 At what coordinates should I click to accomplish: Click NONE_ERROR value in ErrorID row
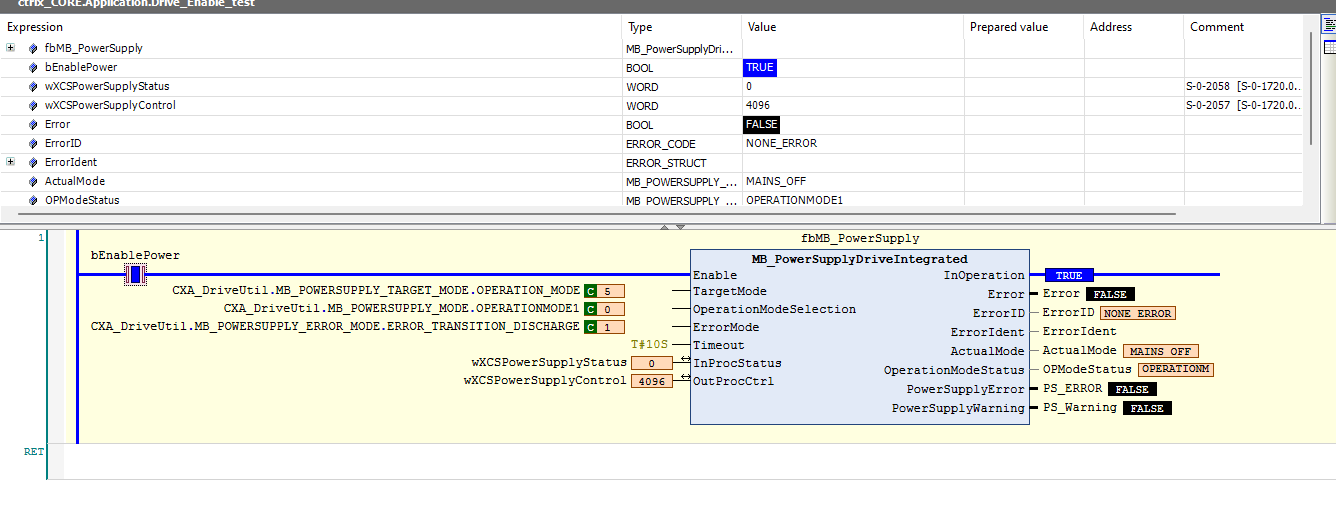click(x=781, y=144)
